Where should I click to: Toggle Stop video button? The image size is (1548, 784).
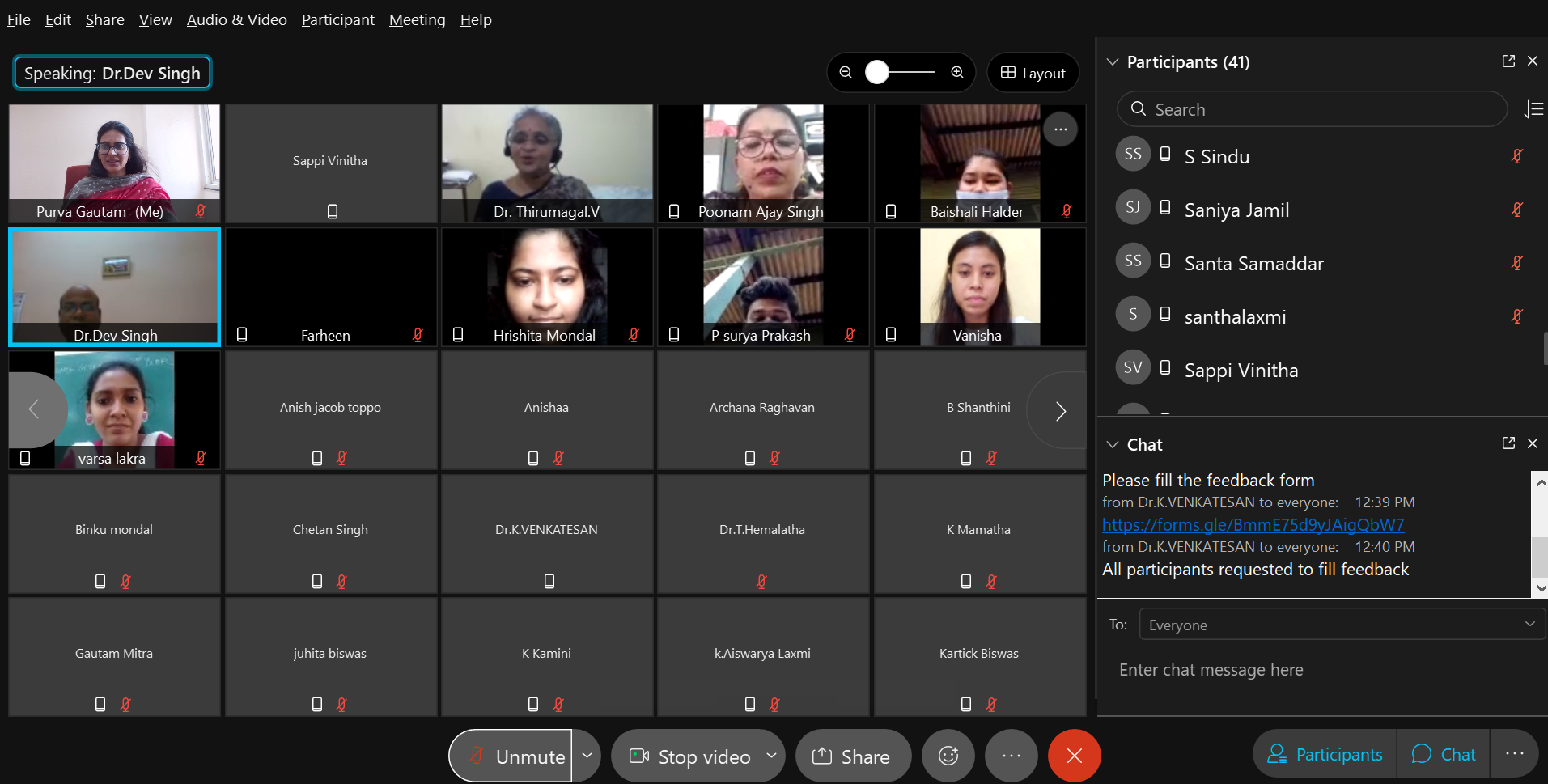coord(693,756)
